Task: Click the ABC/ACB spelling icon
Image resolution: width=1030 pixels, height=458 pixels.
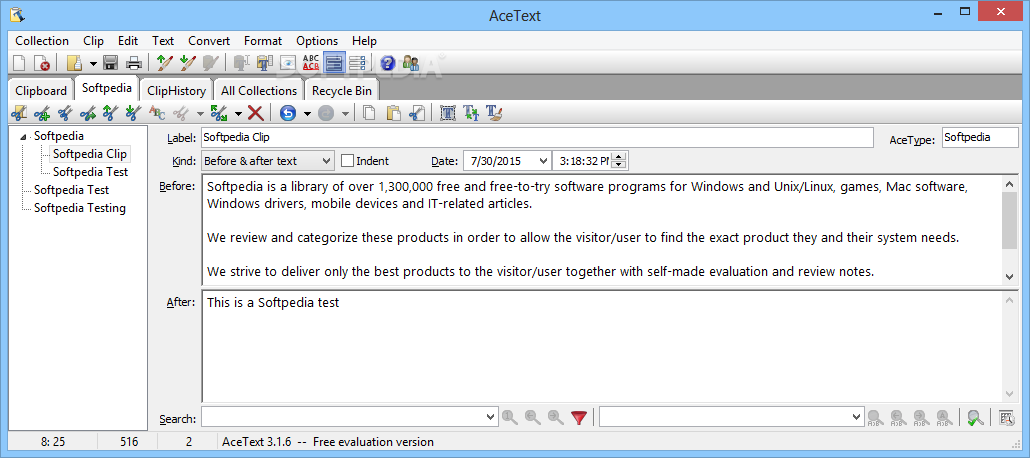Action: [311, 63]
